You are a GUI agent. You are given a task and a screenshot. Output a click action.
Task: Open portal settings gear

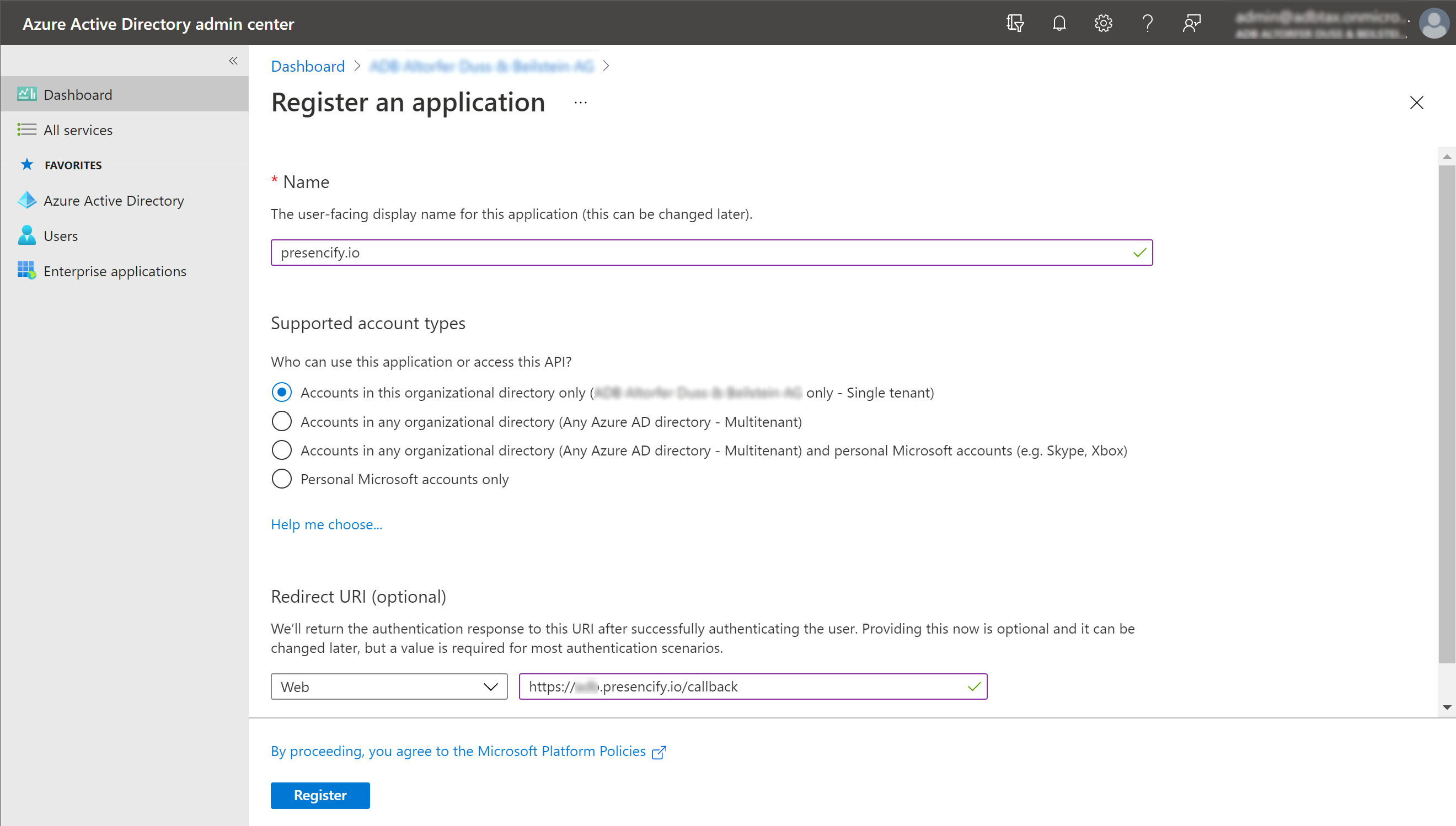(1103, 23)
